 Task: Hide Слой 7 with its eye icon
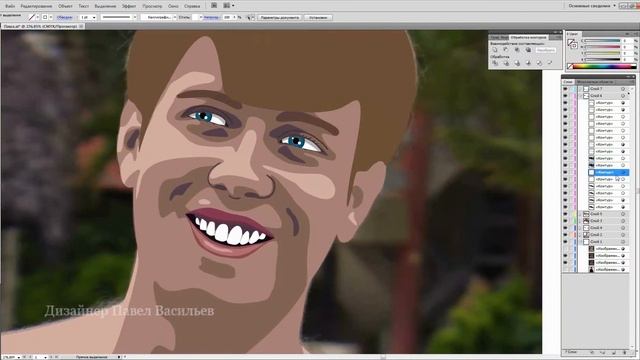coord(565,89)
